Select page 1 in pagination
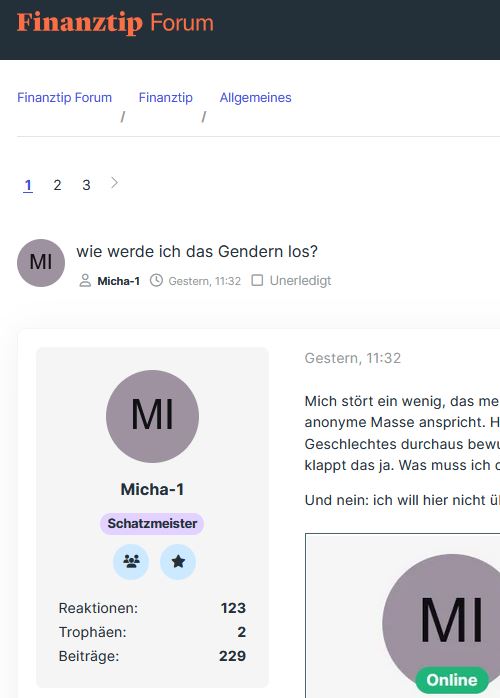This screenshot has width=500, height=698. point(28,185)
